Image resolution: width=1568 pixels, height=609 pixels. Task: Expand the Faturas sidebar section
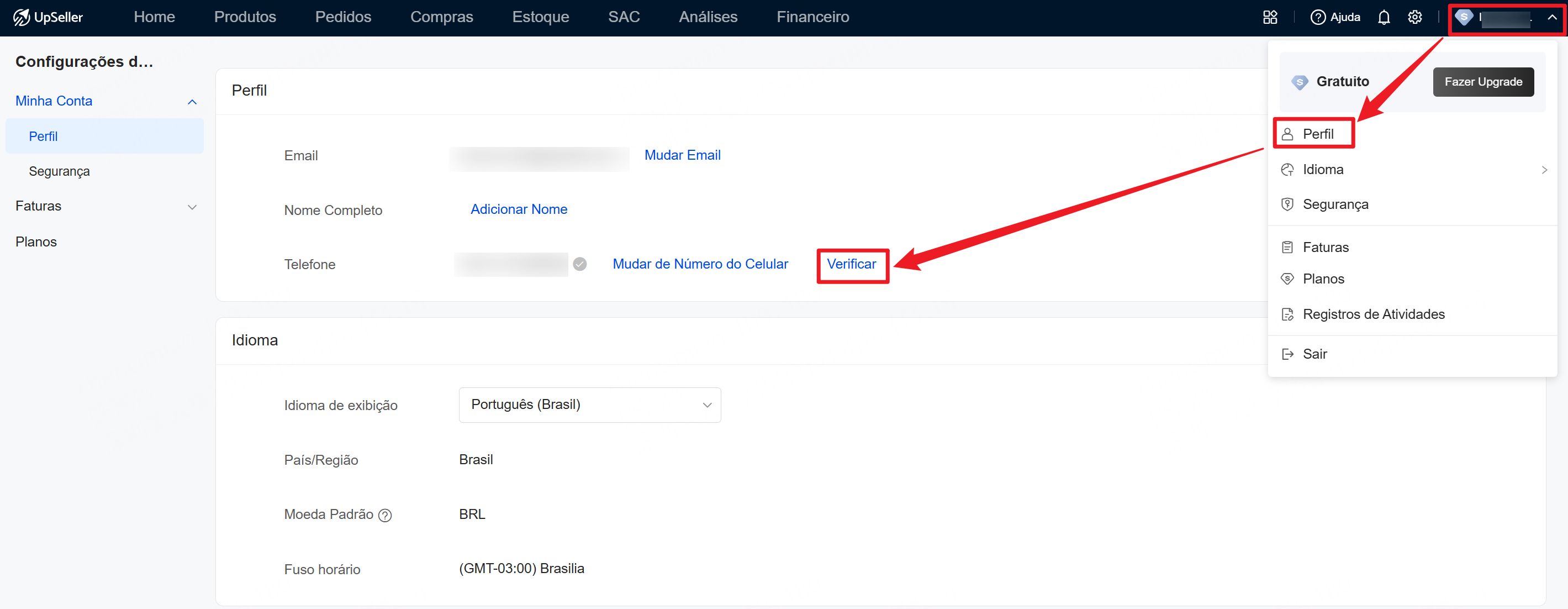tap(192, 207)
